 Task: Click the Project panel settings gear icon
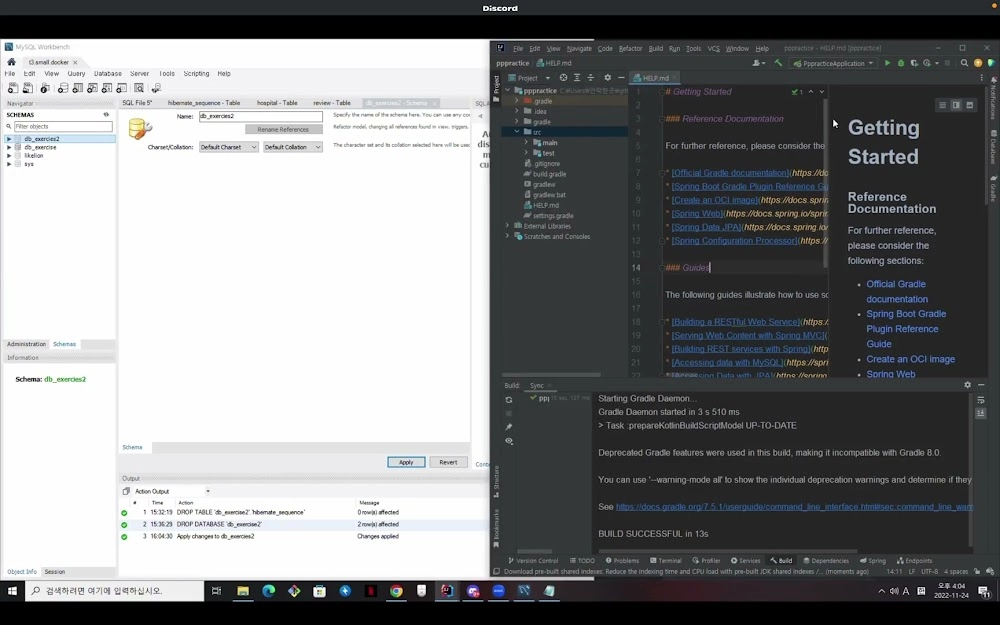tap(607, 78)
